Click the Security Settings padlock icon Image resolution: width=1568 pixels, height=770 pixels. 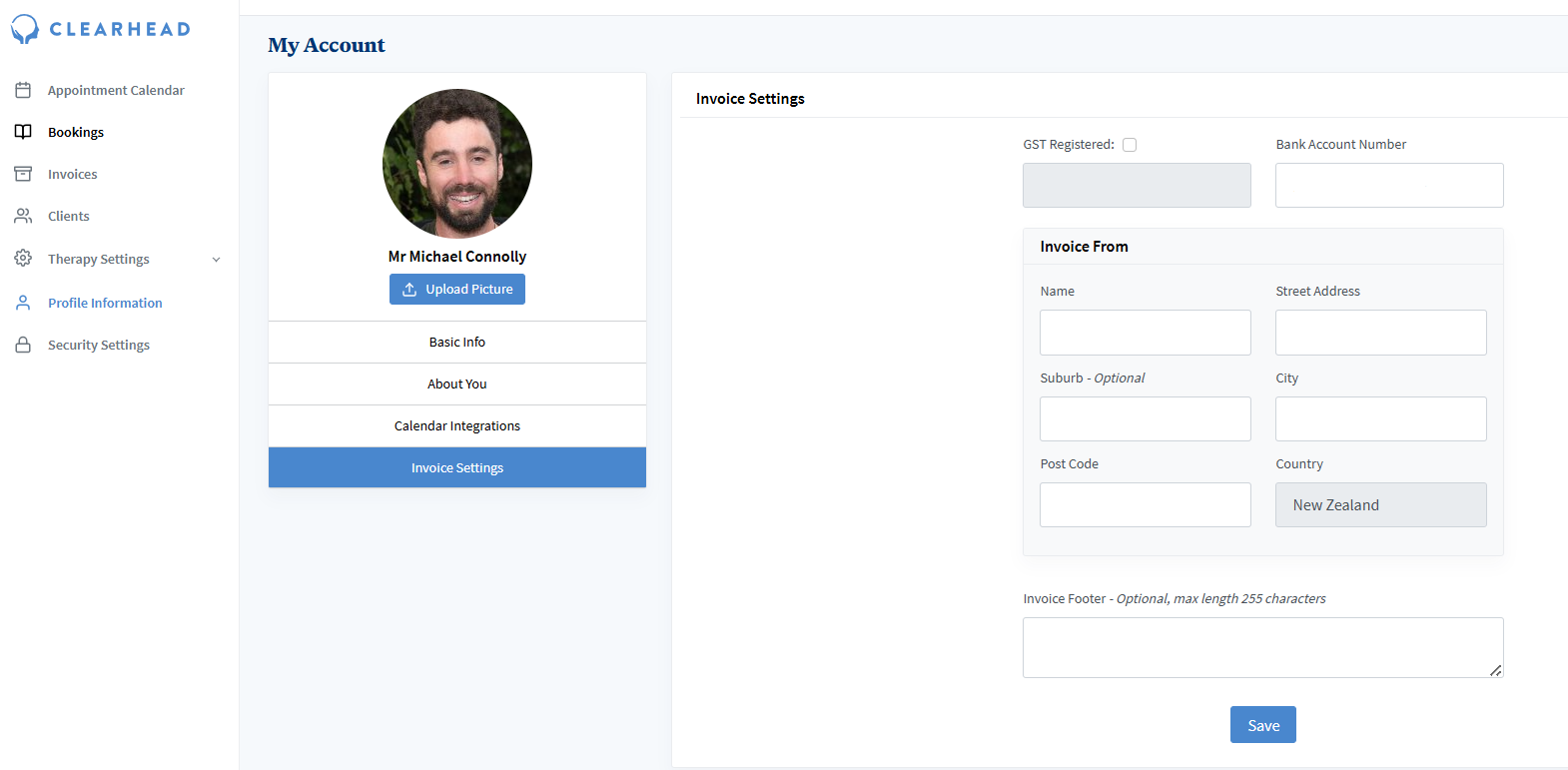click(23, 345)
